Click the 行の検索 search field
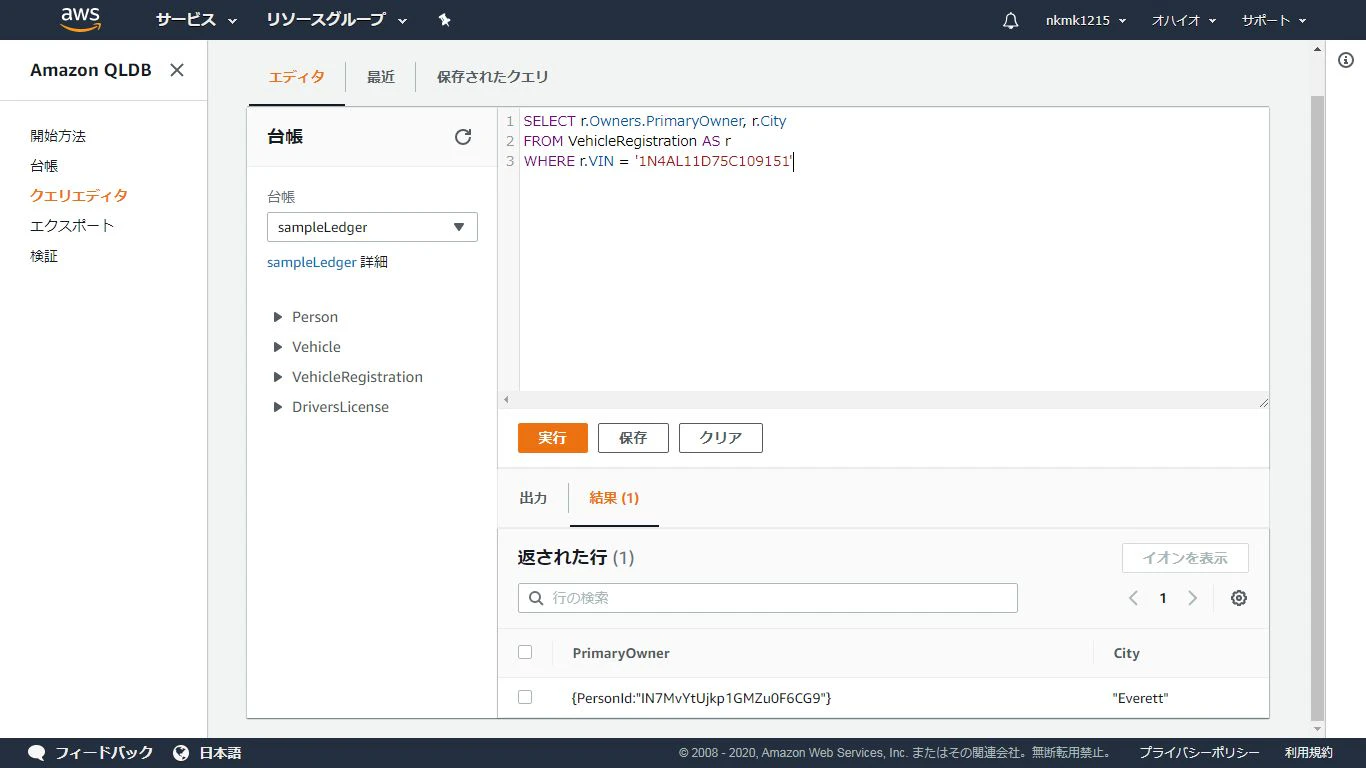 pos(768,598)
